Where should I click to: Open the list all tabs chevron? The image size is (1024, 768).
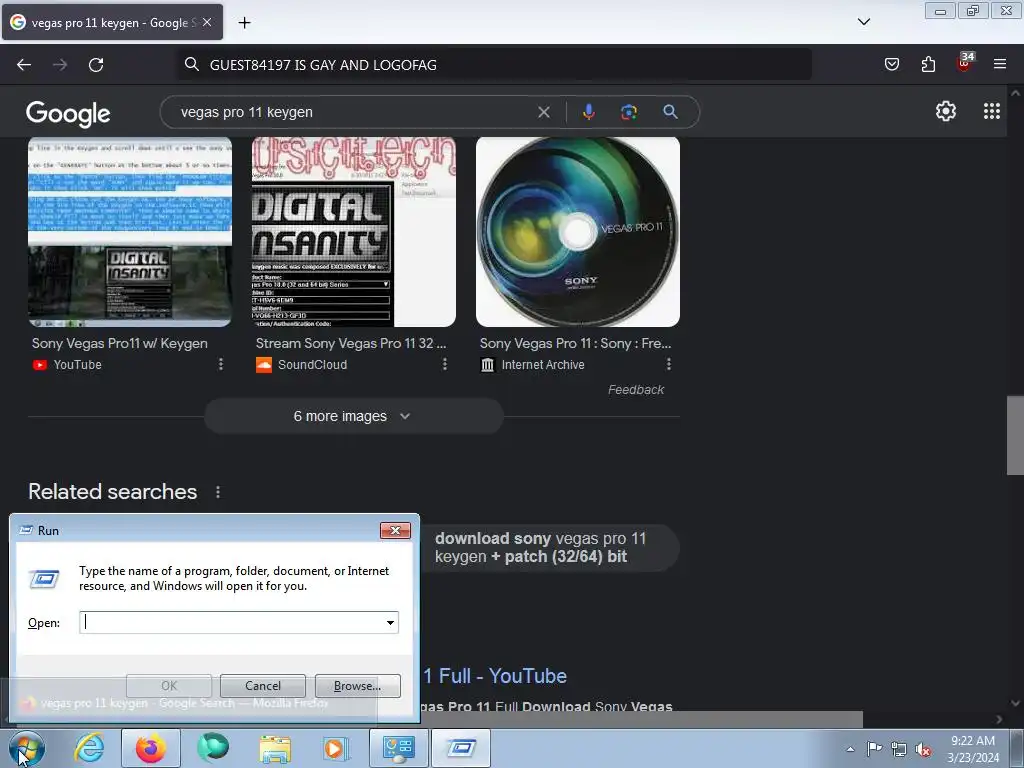click(x=863, y=22)
